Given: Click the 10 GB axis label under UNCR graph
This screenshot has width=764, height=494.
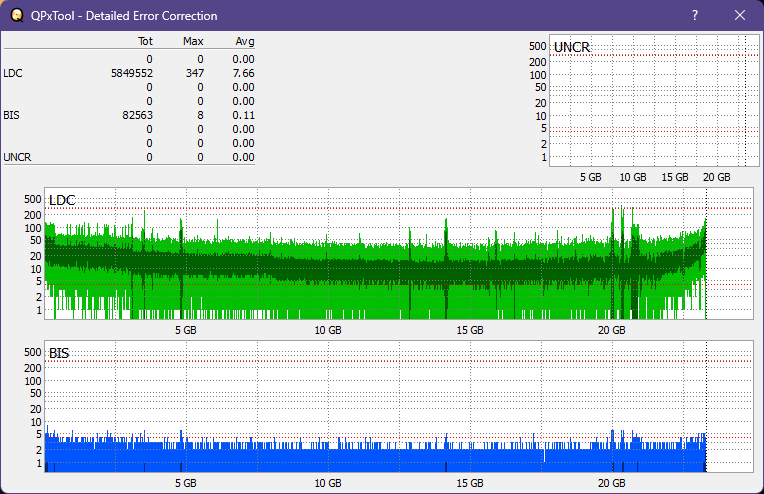Looking at the screenshot, I should point(633,177).
